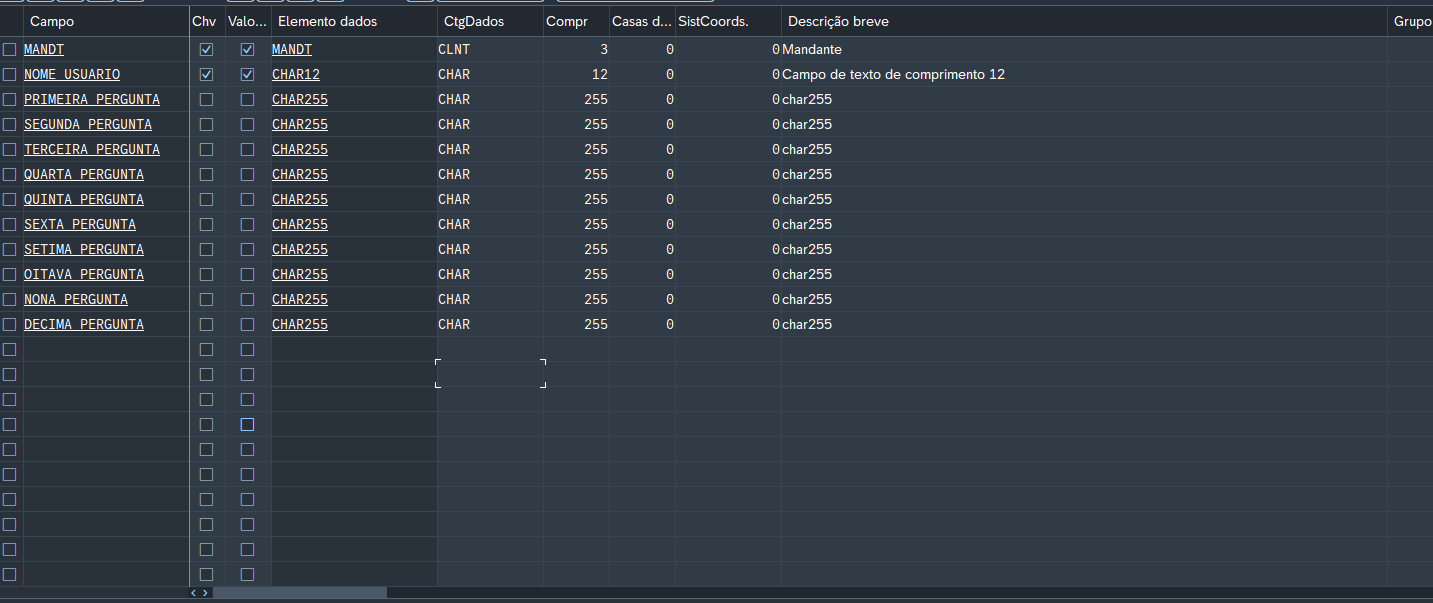Click the OITAVA_PERGUNTA field name
1433x603 pixels.
(x=83, y=274)
